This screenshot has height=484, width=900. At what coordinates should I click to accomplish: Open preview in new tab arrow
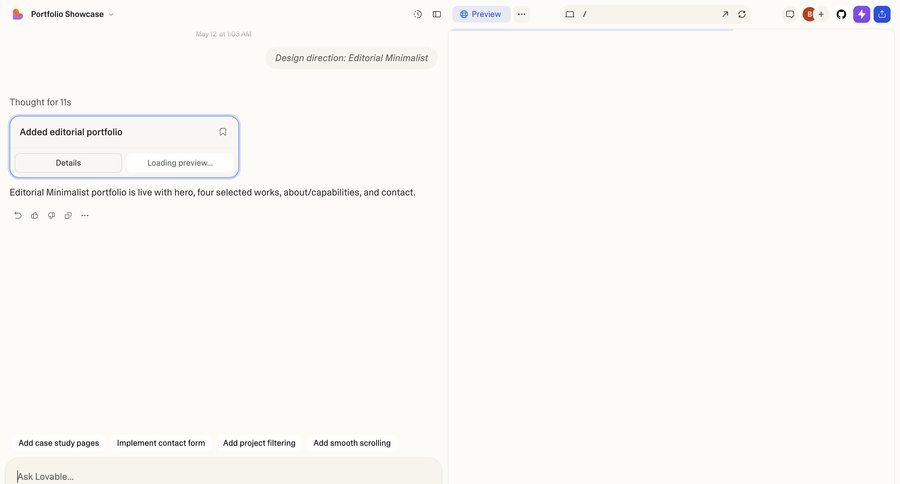coord(725,14)
